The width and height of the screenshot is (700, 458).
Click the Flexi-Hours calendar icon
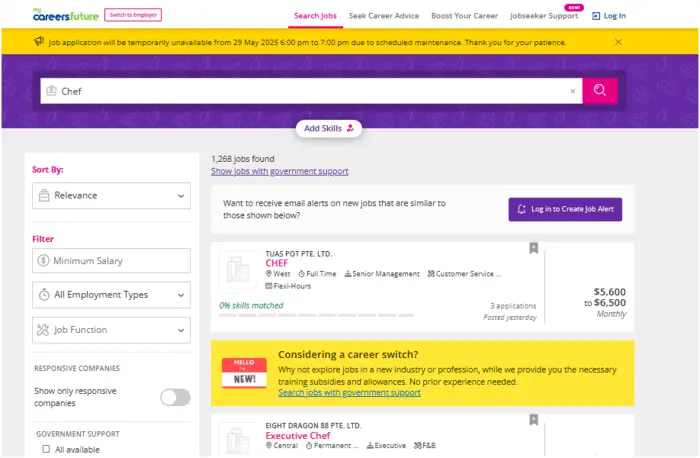click(269, 286)
